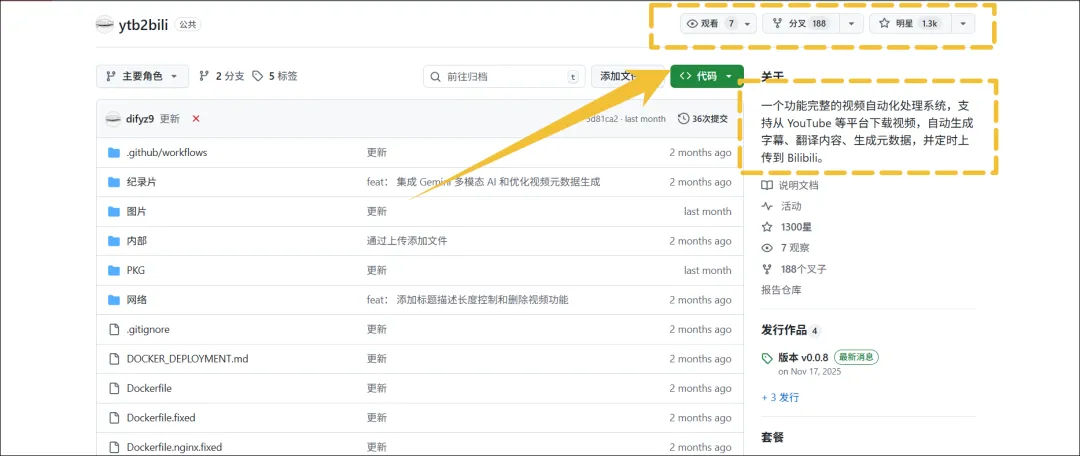Click the file icon beside Dockerfile.fixed
Screen dimensions: 1080x456
click(x=114, y=417)
